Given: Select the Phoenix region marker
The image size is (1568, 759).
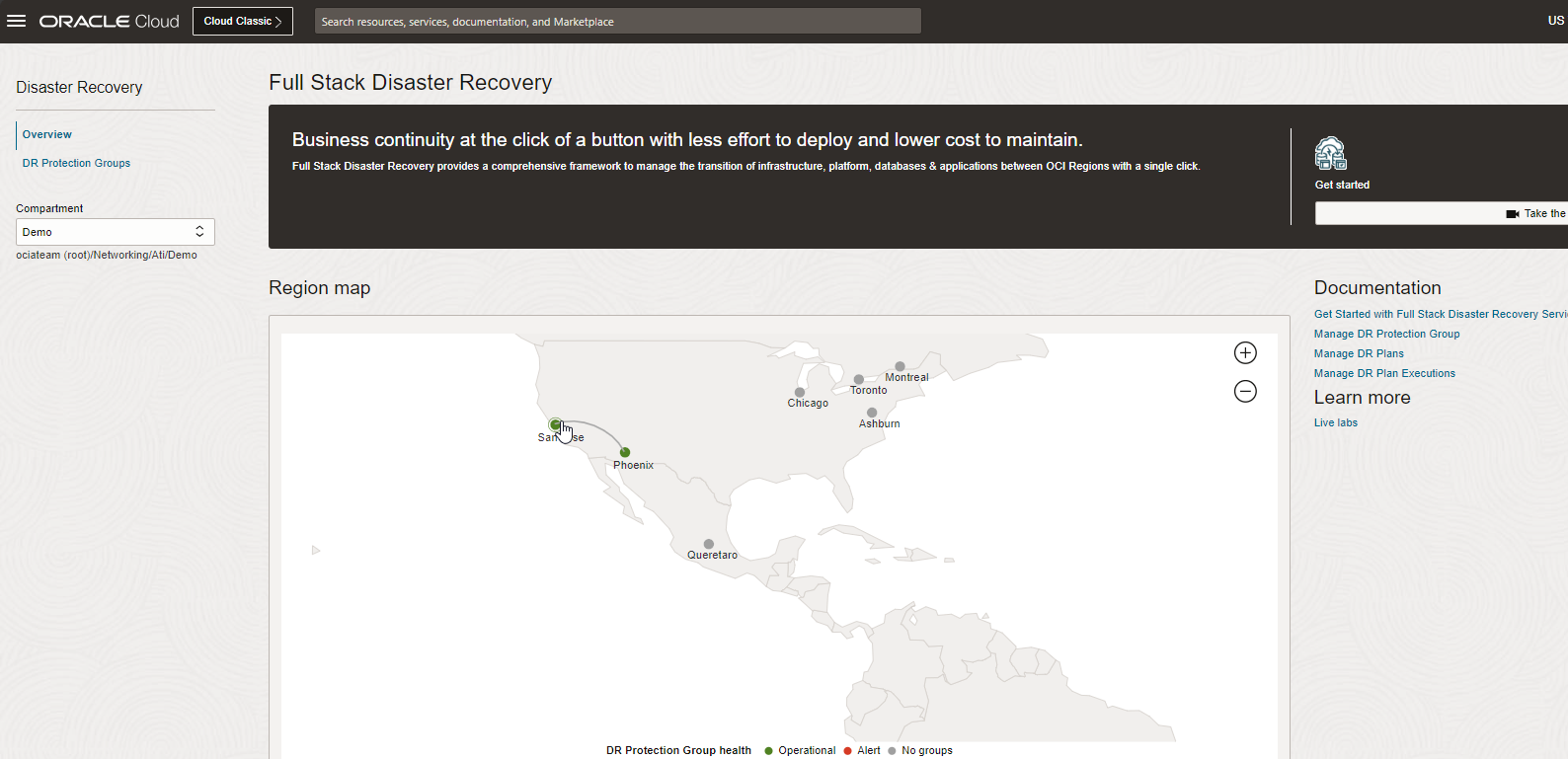Looking at the screenshot, I should (625, 452).
